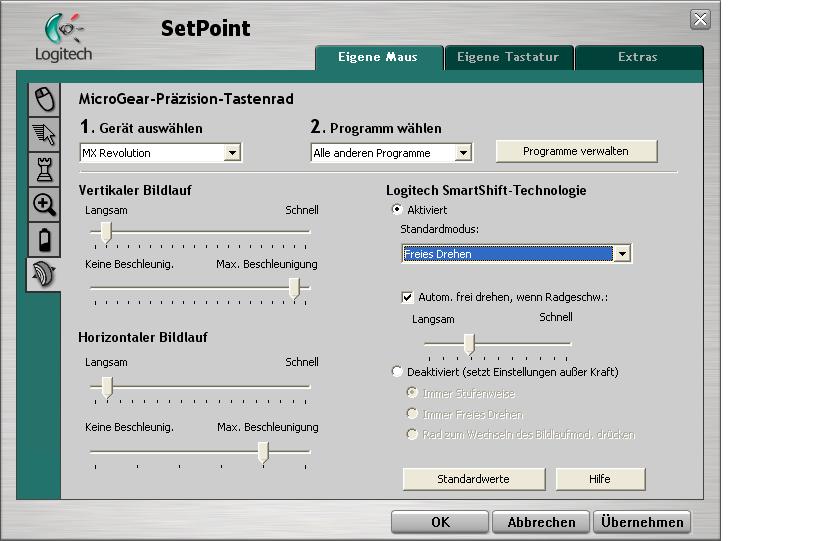Choose Rad zum Wechseln des Bildlaufmod. option
This screenshot has height=541, width=840.
point(412,434)
